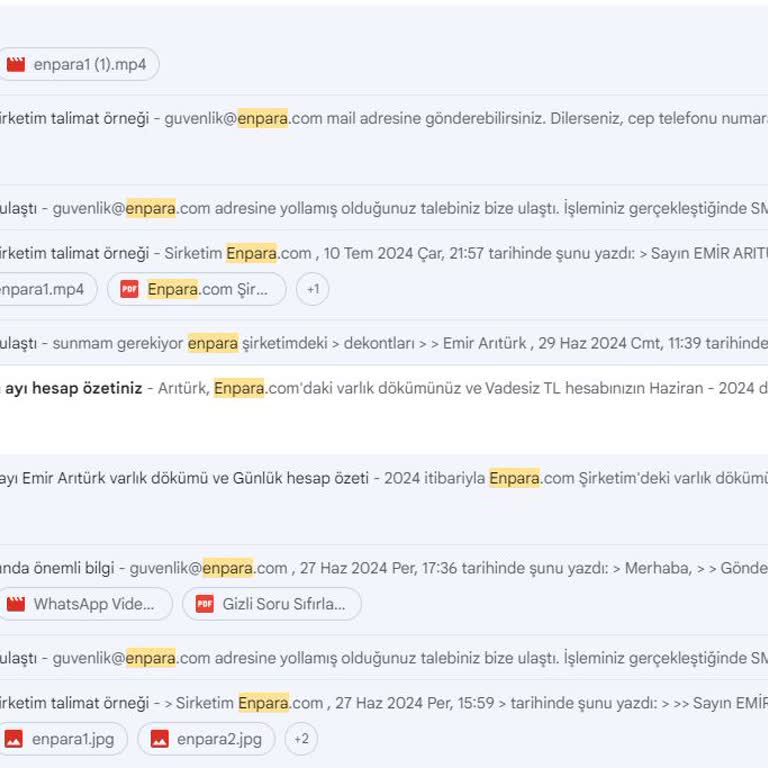768x768 pixels.
Task: Click the PDF icon on Enpara.com Şir... chip
Action: point(129,289)
